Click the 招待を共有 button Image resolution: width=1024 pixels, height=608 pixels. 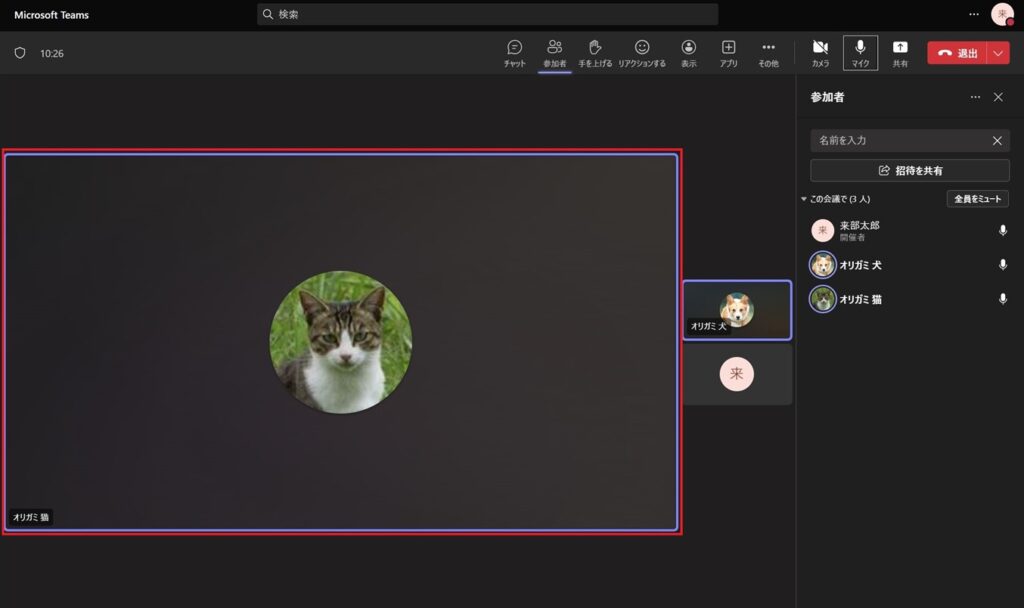tap(909, 170)
